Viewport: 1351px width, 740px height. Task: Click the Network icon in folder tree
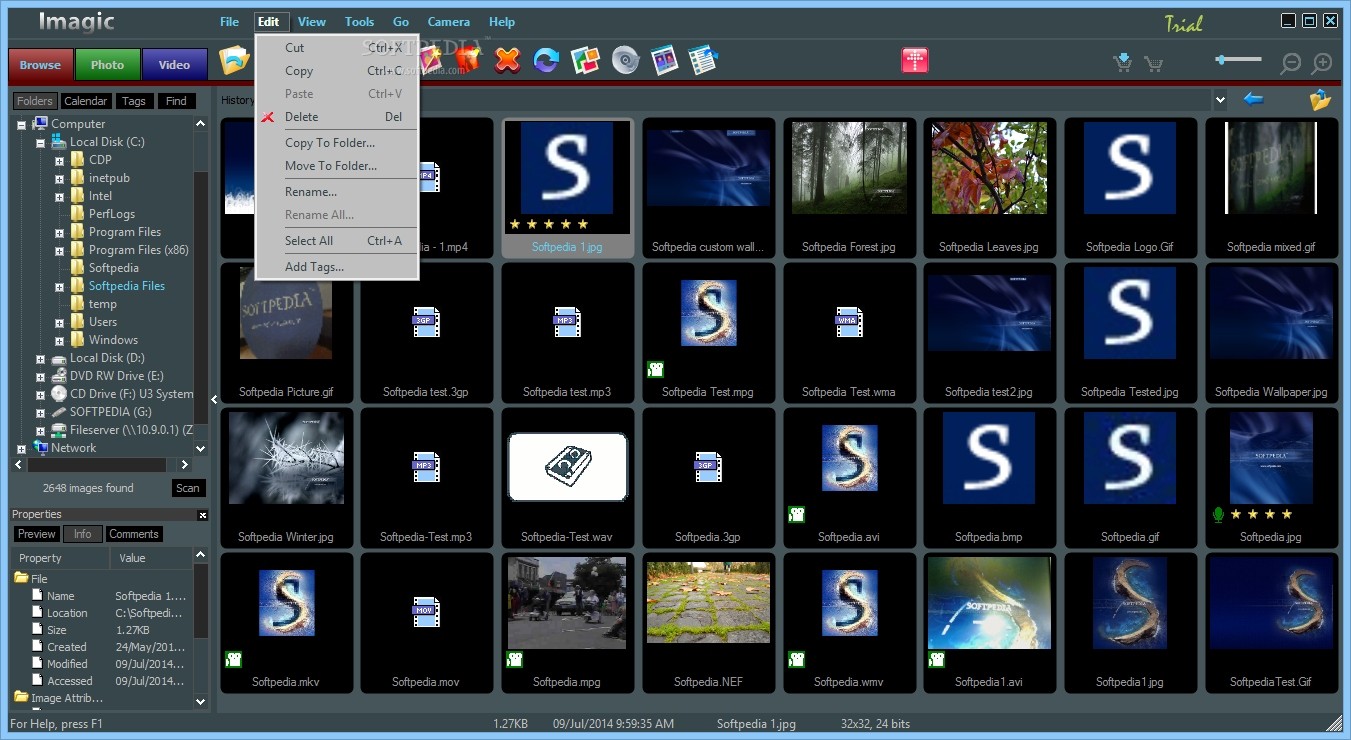[x=41, y=448]
